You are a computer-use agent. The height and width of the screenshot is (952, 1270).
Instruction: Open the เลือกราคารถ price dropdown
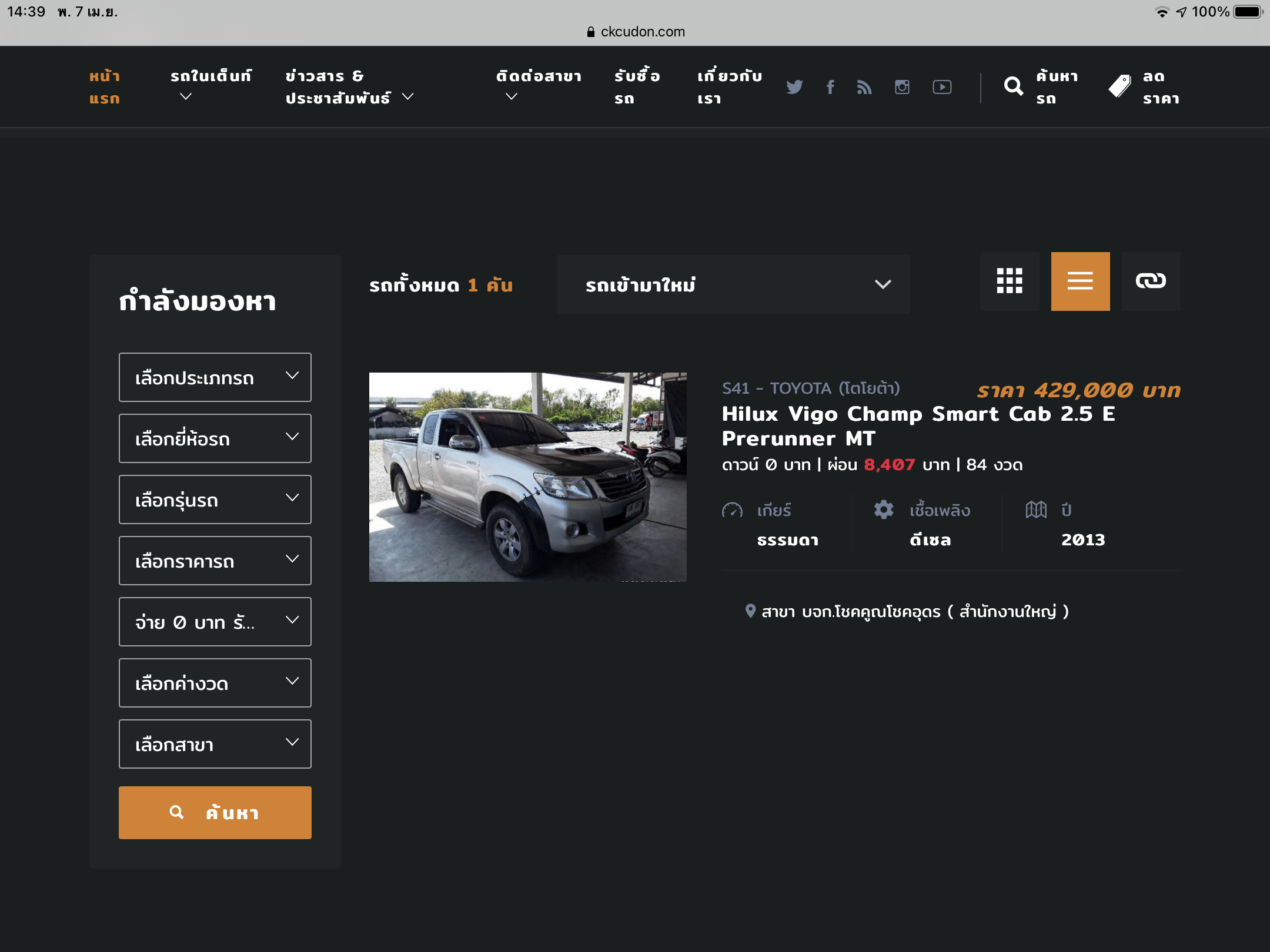tap(215, 561)
